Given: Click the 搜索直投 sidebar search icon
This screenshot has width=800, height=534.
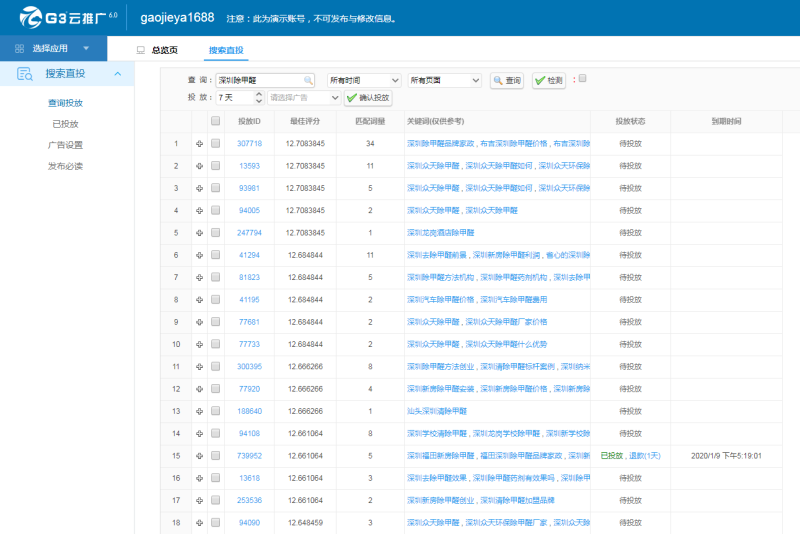Looking at the screenshot, I should pos(24,74).
